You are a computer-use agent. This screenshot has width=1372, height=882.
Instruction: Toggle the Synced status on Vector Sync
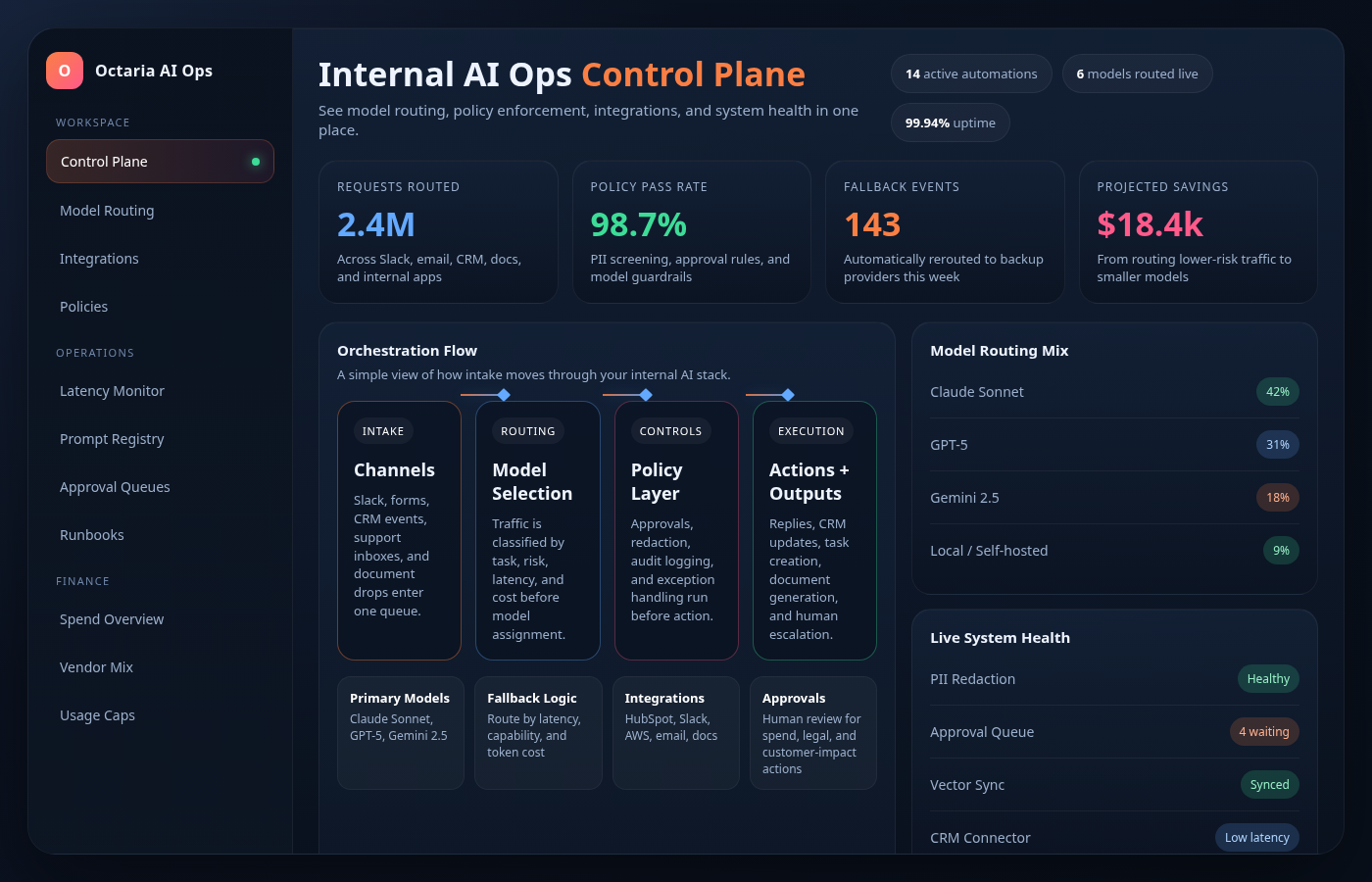(1269, 784)
